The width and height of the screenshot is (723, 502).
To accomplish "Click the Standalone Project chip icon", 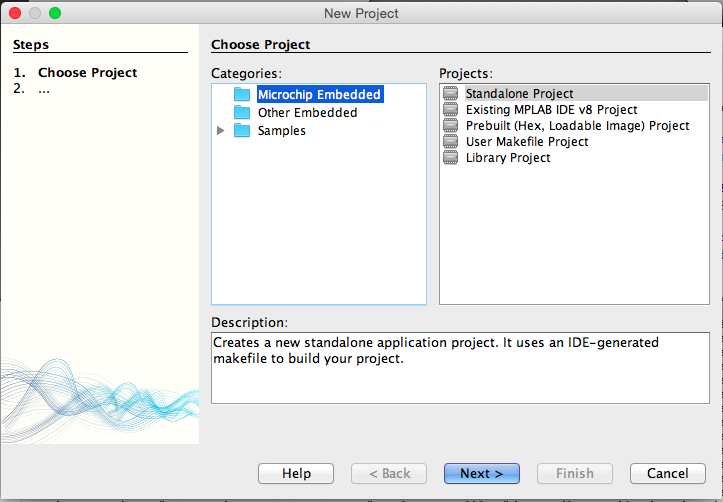I will (451, 94).
